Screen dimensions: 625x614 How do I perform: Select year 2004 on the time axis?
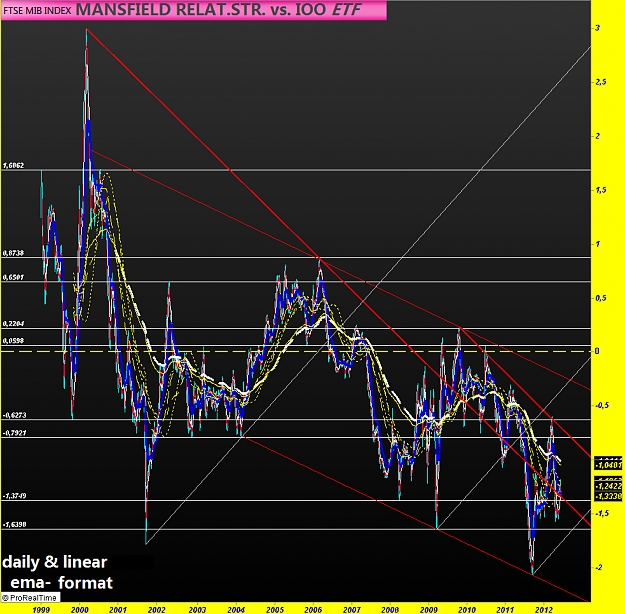236,609
